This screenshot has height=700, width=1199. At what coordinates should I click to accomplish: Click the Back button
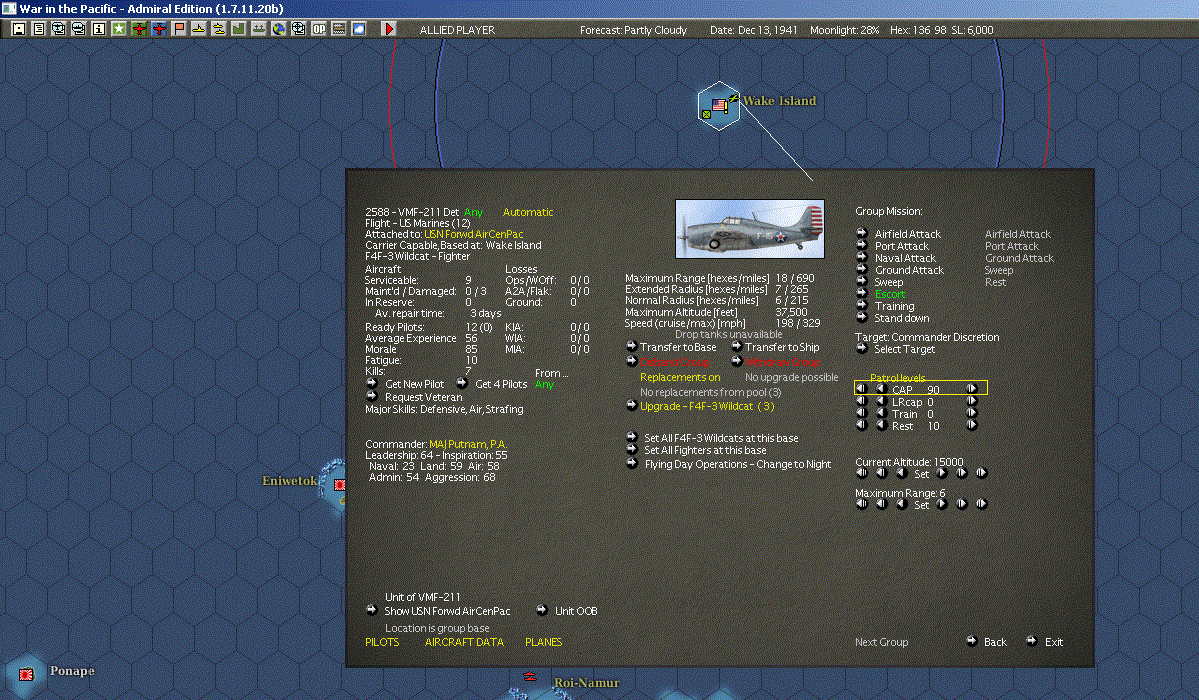point(995,642)
